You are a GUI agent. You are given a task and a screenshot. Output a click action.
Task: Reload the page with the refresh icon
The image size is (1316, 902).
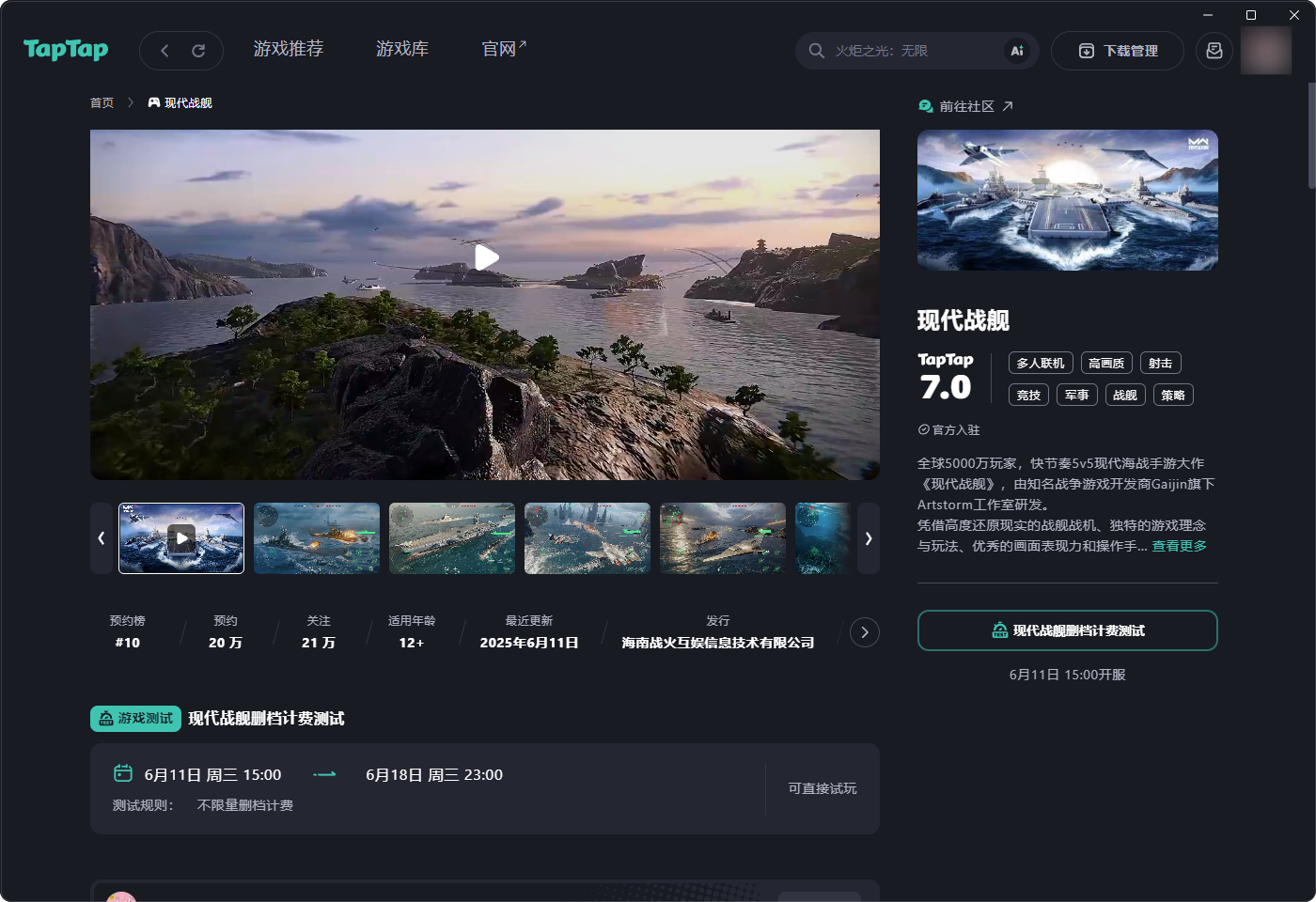pyautogui.click(x=198, y=51)
